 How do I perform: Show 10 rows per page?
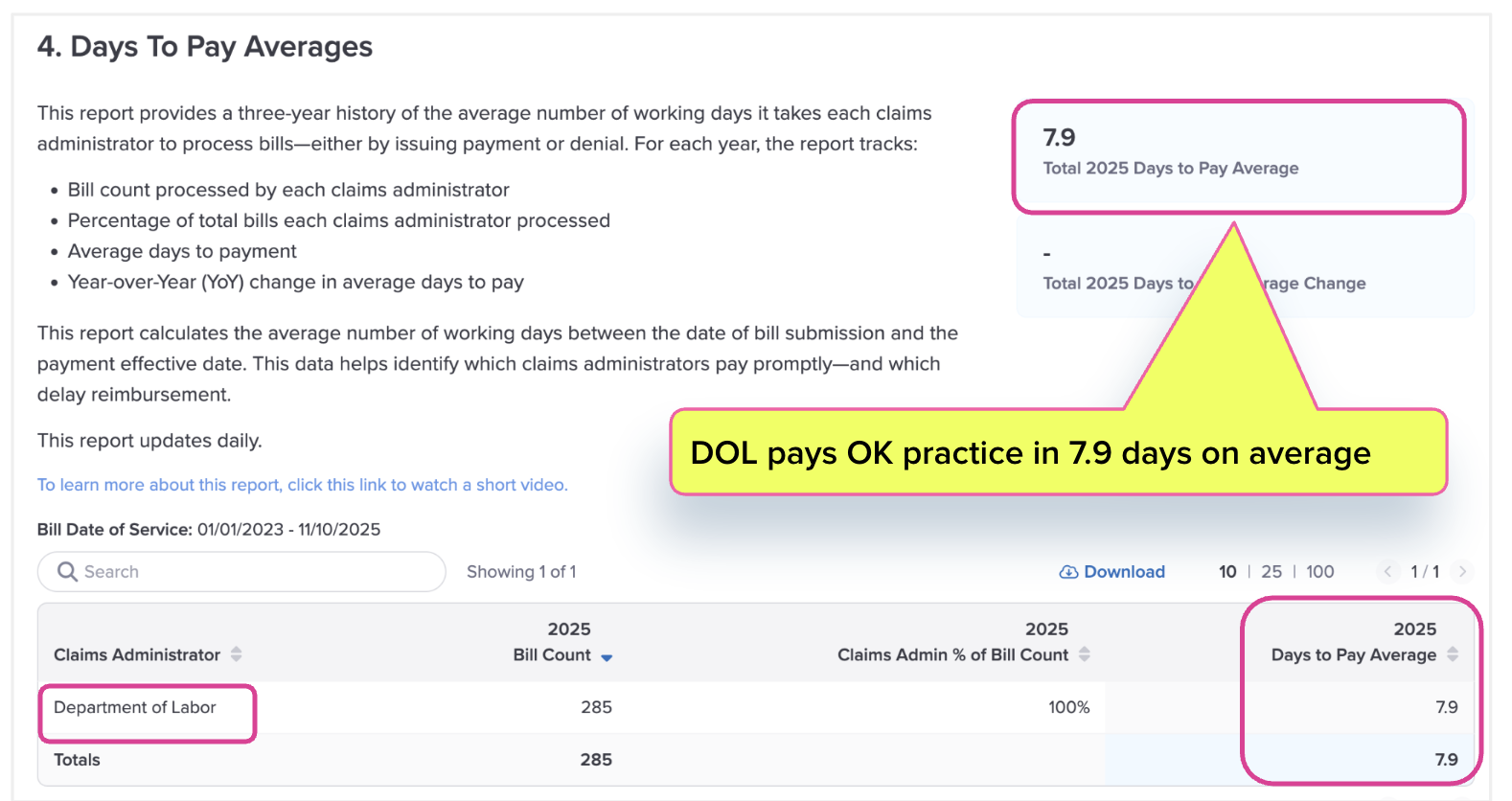(1227, 572)
